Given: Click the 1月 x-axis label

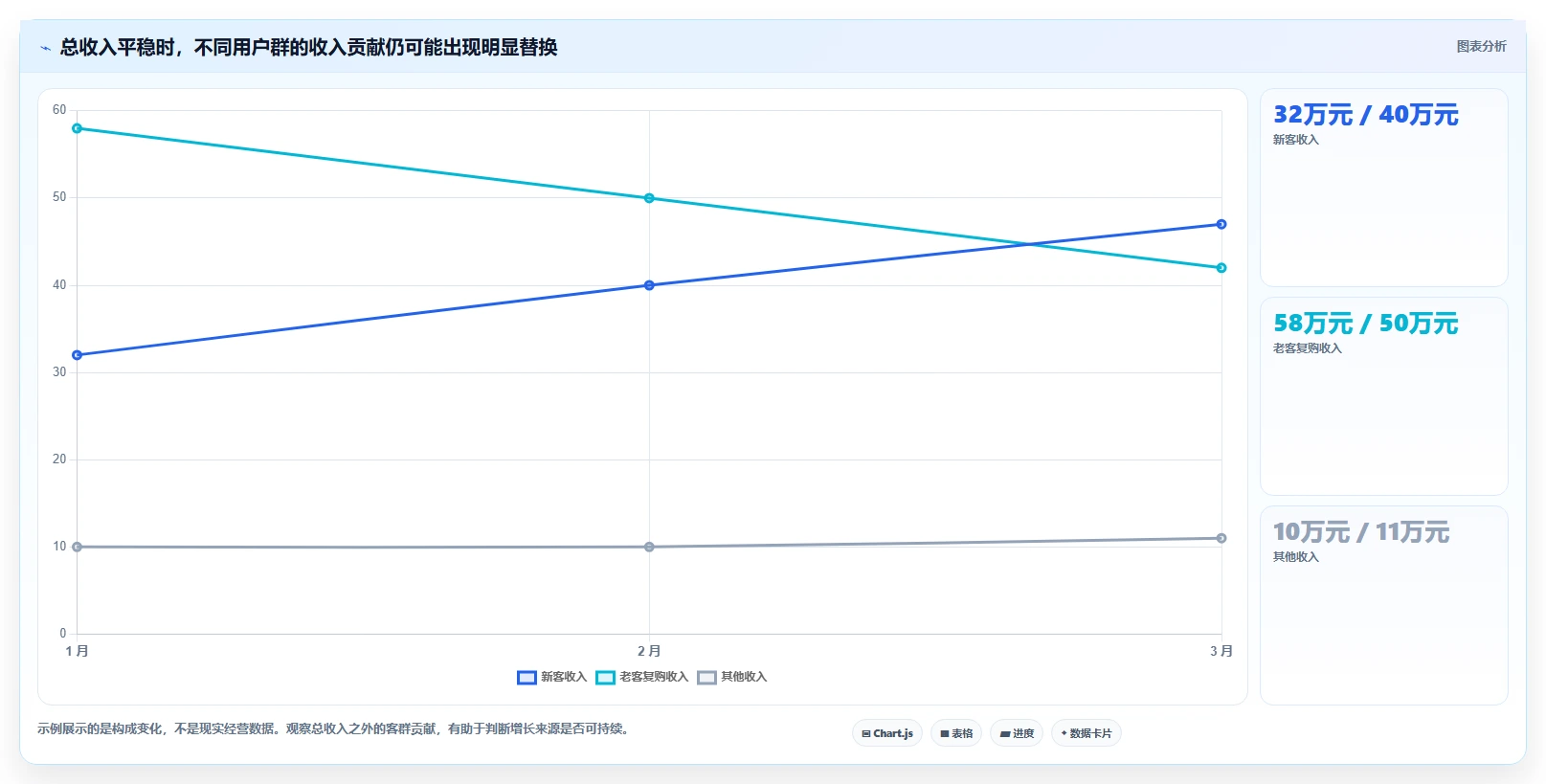Looking at the screenshot, I should (x=77, y=651).
